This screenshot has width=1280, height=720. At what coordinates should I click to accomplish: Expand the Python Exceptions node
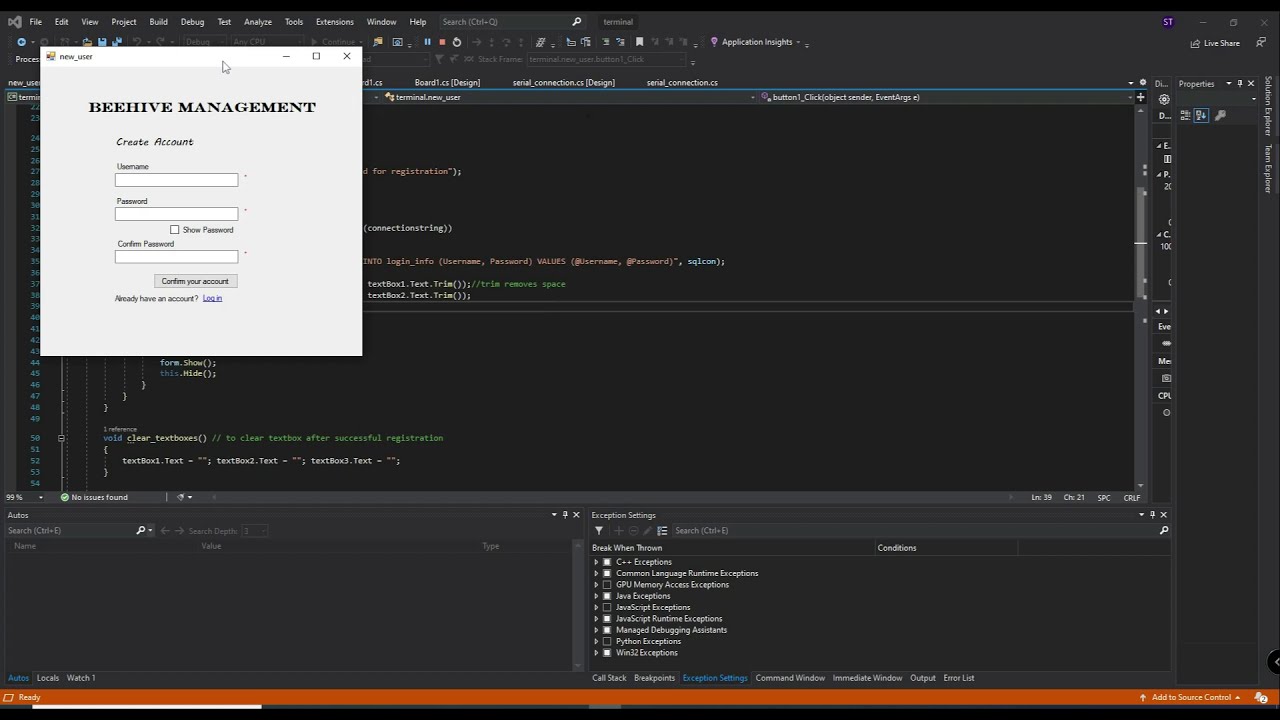tap(596, 642)
